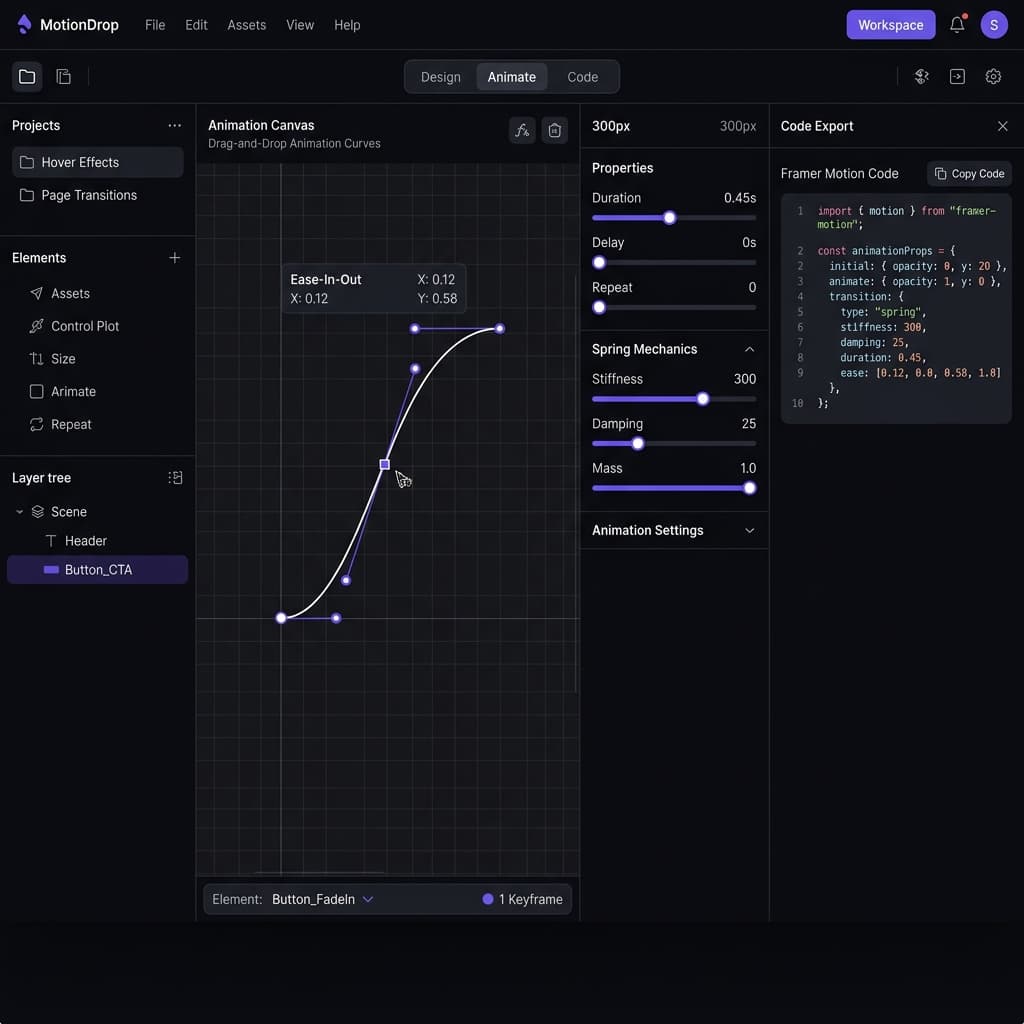Click the curve start anchor point at origin
This screenshot has height=1024, width=1024.
281,618
